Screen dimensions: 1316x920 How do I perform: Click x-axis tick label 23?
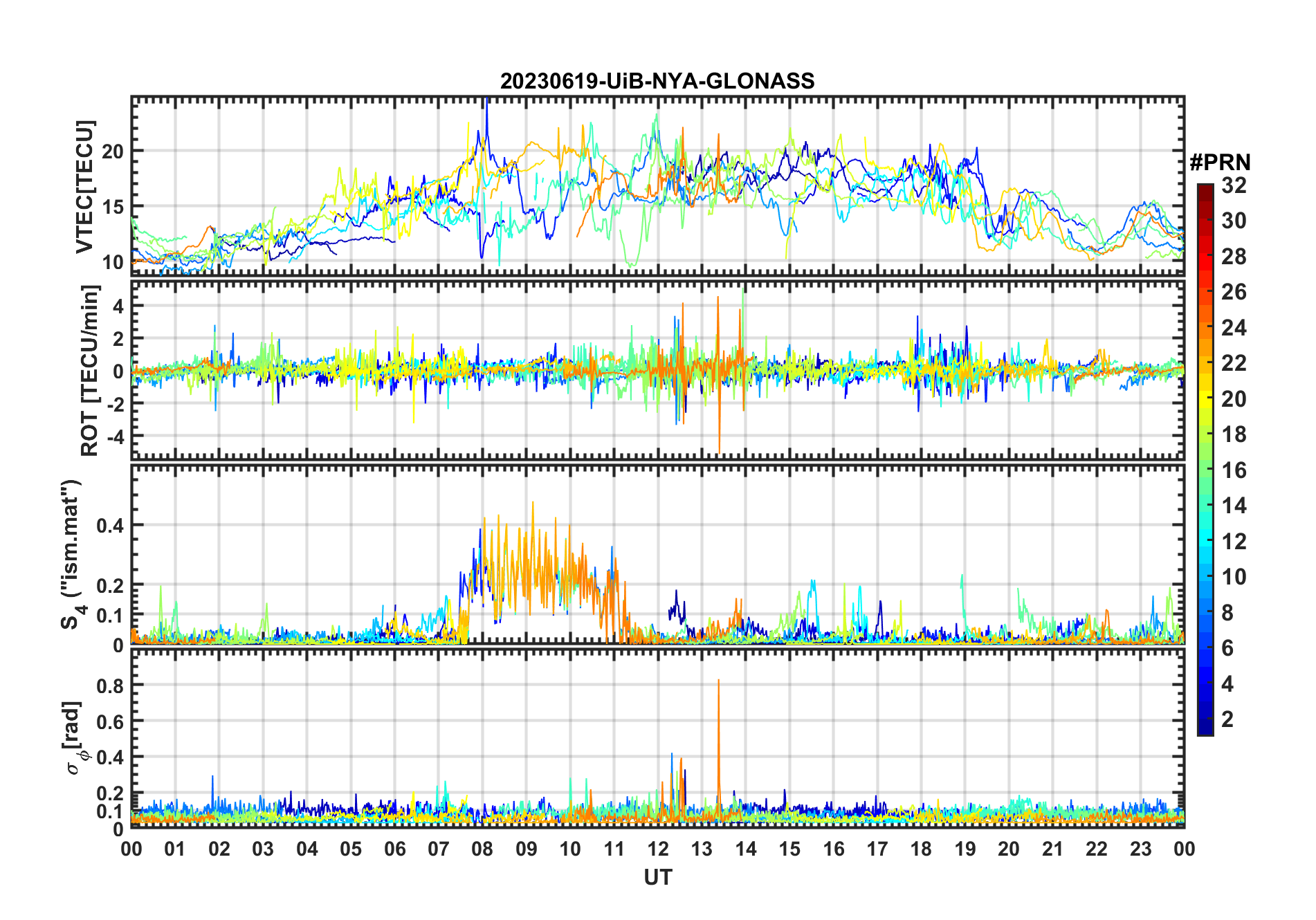coord(1140,849)
